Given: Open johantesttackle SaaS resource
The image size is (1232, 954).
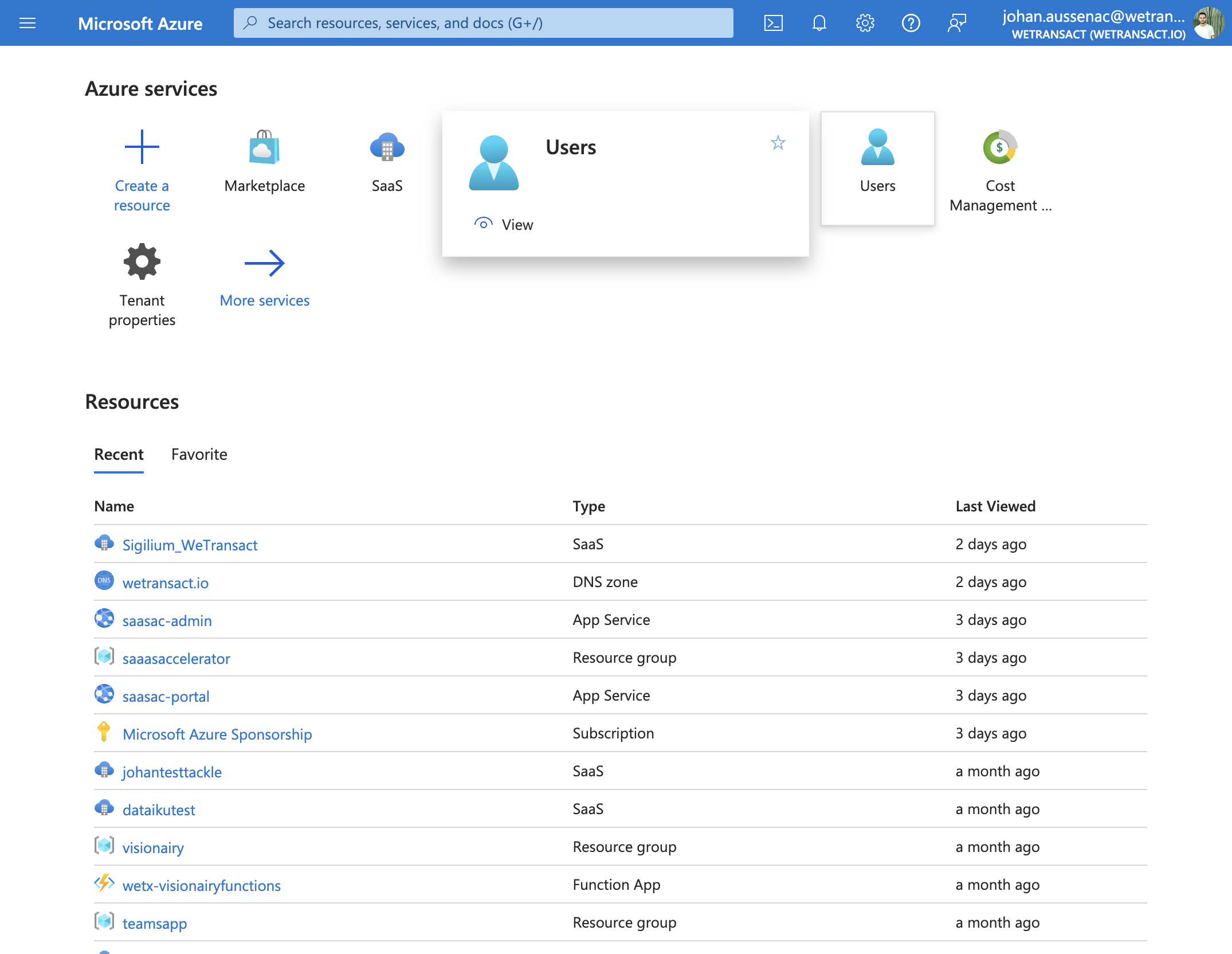Looking at the screenshot, I should pyautogui.click(x=172, y=772).
